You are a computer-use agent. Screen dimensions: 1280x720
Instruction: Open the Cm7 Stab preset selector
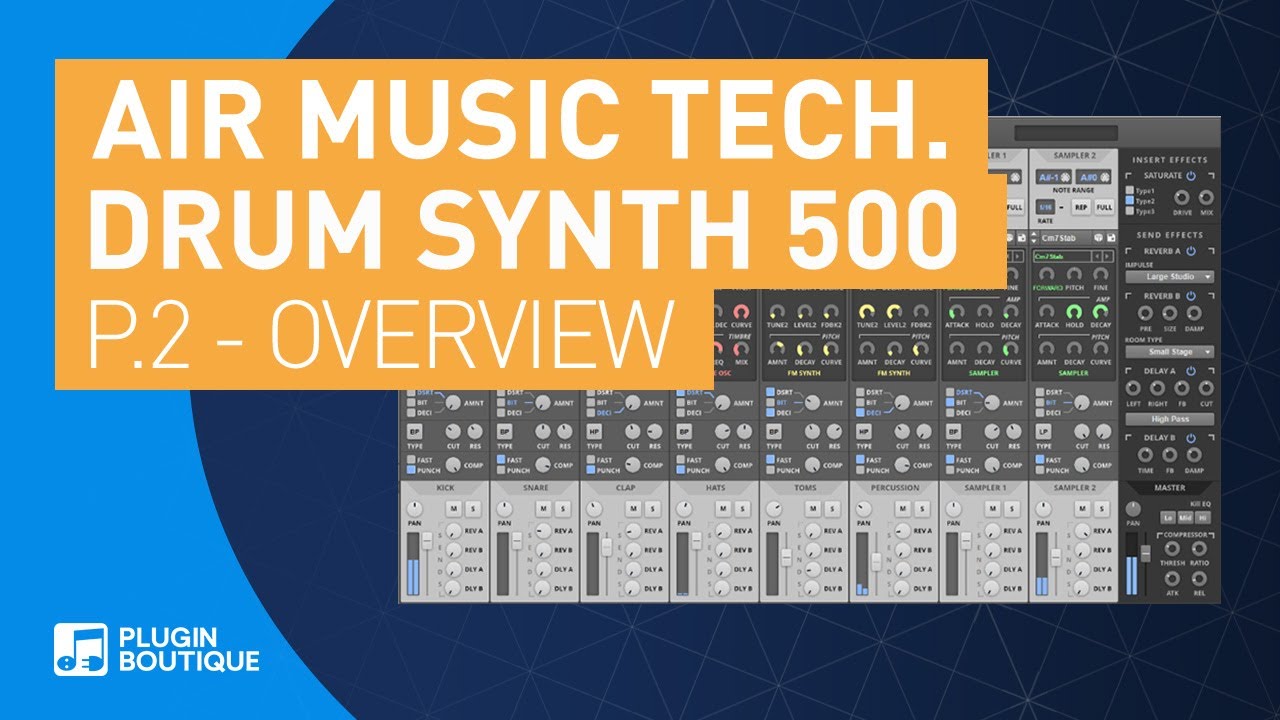1065,238
